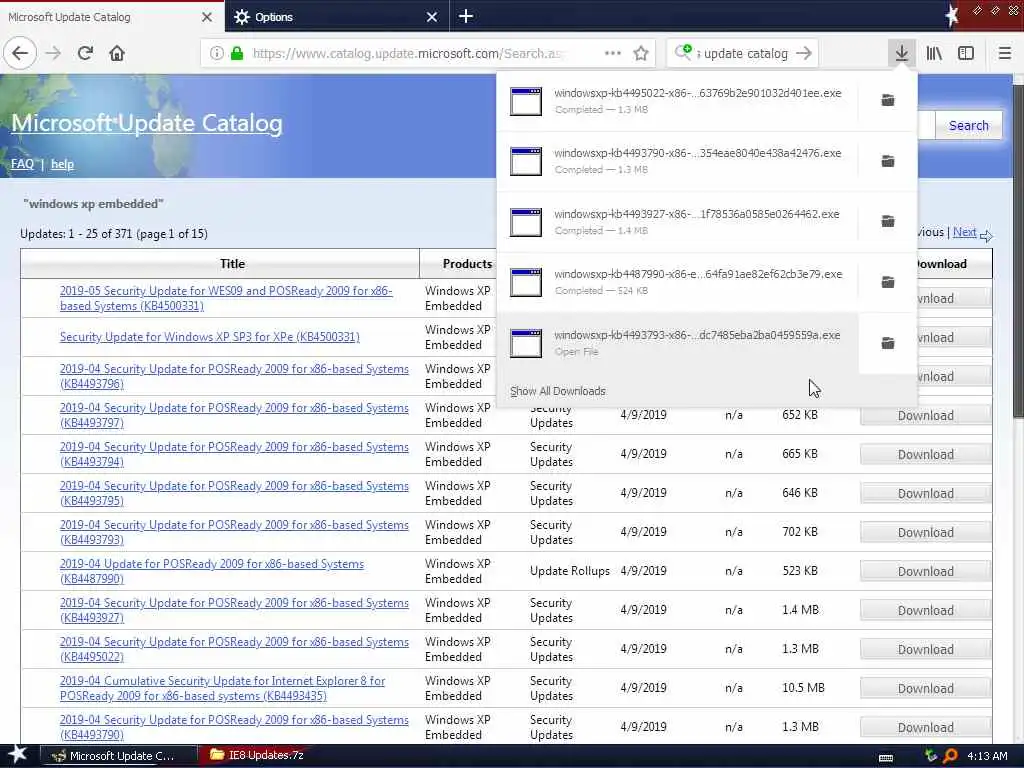Screen dimensions: 1024x768
Task: Download the 523 KB update rollup
Action: 925,571
